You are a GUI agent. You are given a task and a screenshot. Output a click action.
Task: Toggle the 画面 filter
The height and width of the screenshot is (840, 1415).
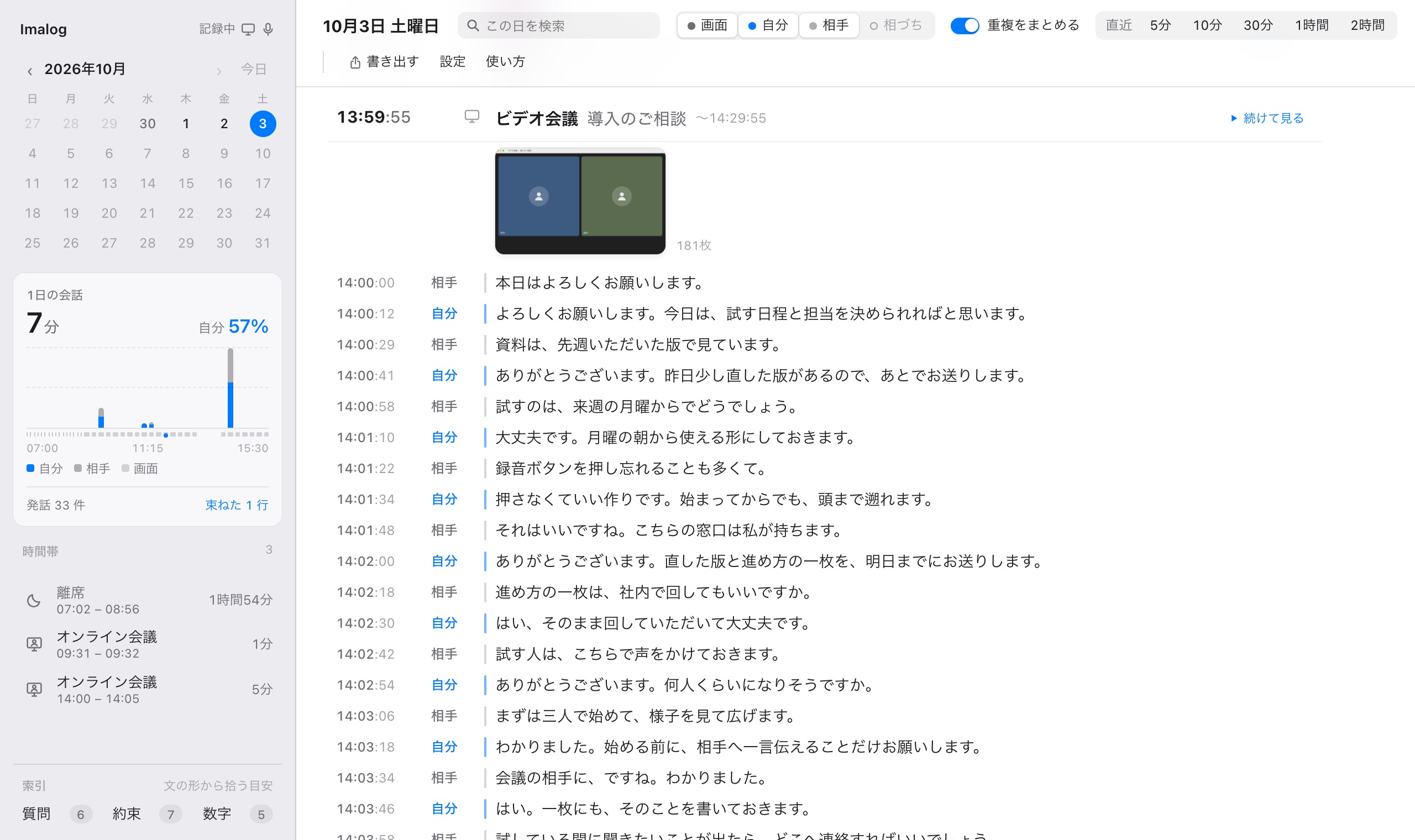(707, 25)
